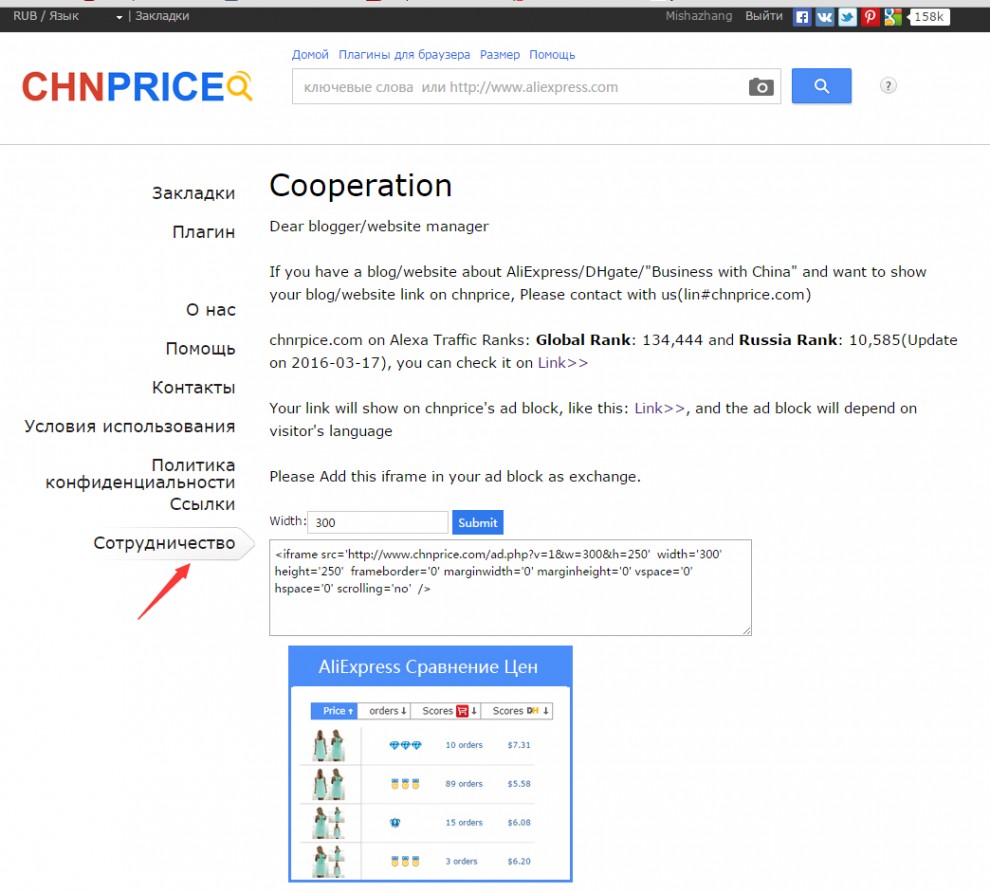The image size is (990, 892).
Task: Click the '89 orders' text
Action: point(464,784)
